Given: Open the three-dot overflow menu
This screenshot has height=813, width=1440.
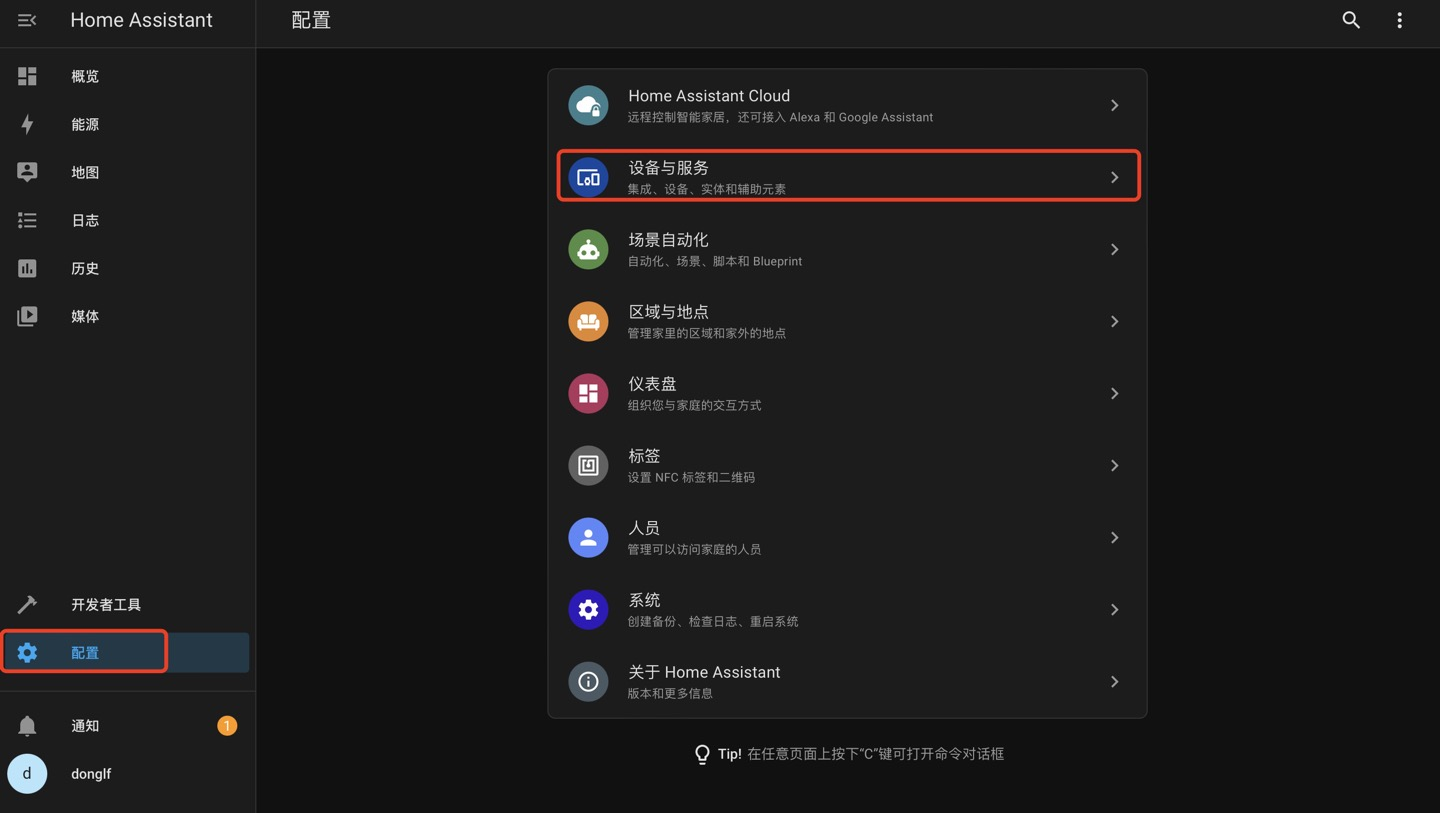Looking at the screenshot, I should 1399,20.
